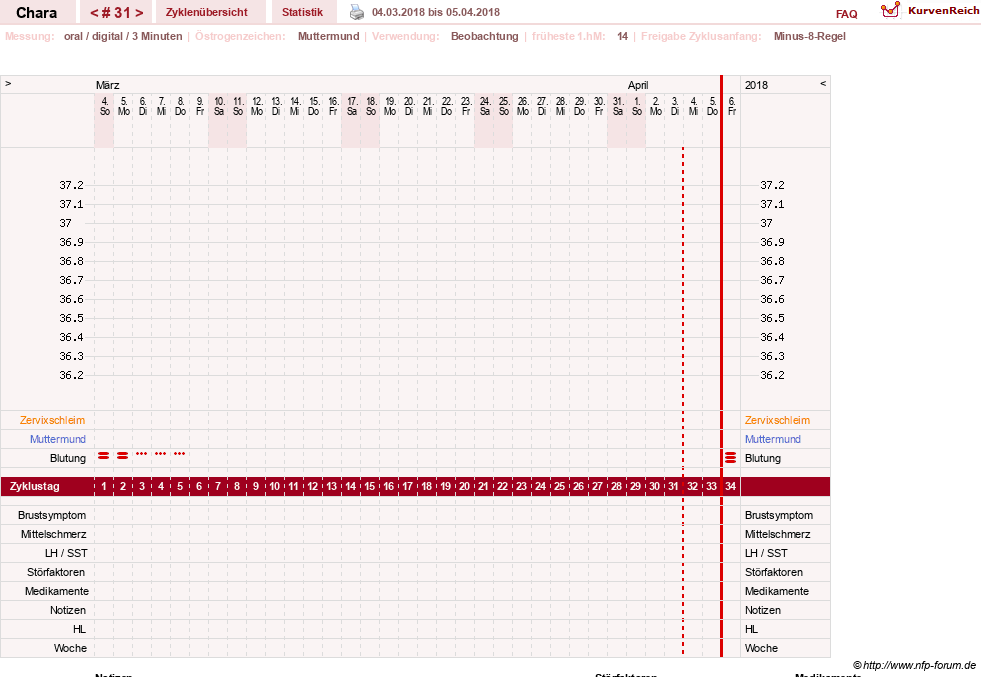Select cycle day 32 in the Zyklustag row
The height and width of the screenshot is (677, 981).
coord(693,486)
